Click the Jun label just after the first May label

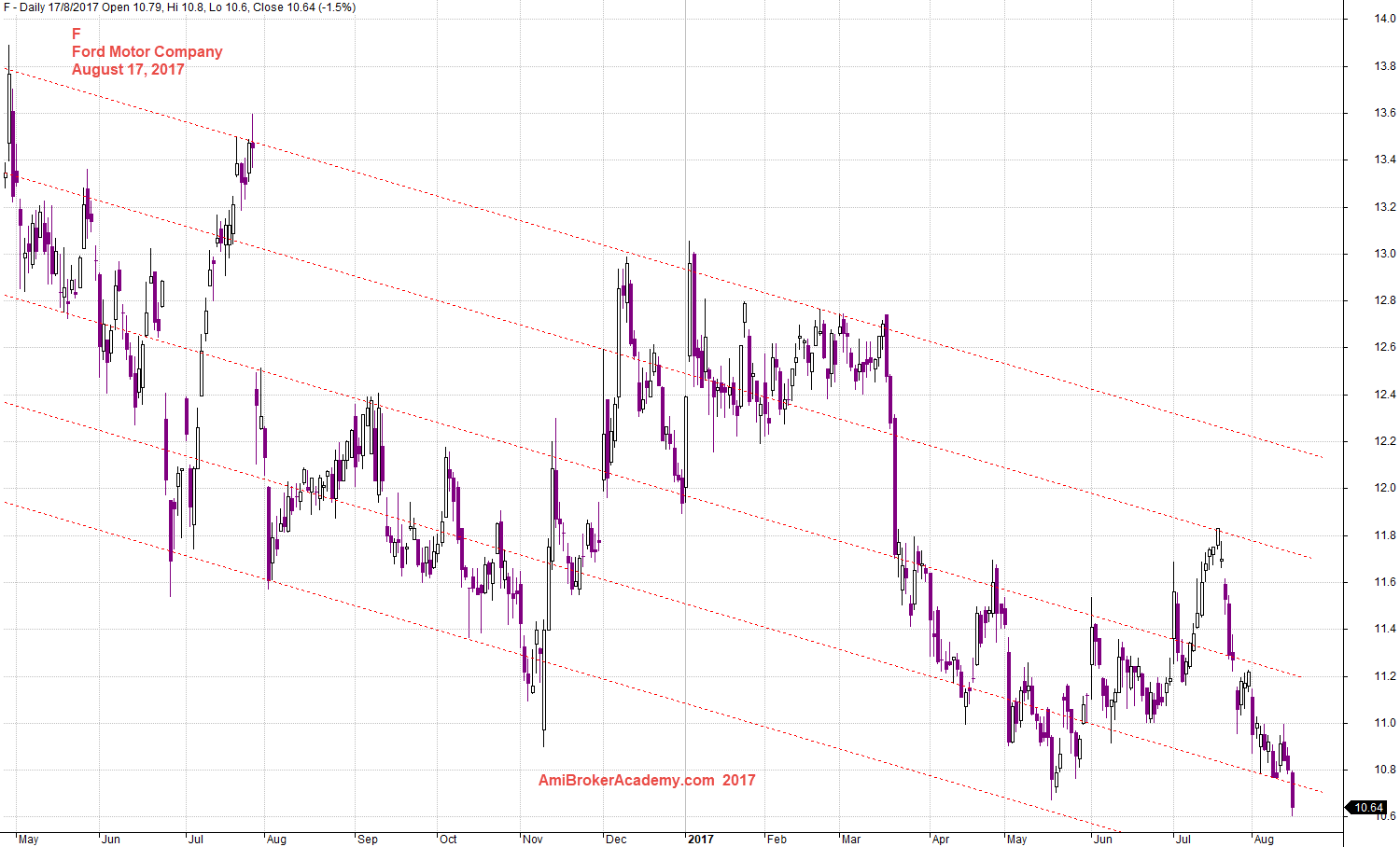coord(110,840)
